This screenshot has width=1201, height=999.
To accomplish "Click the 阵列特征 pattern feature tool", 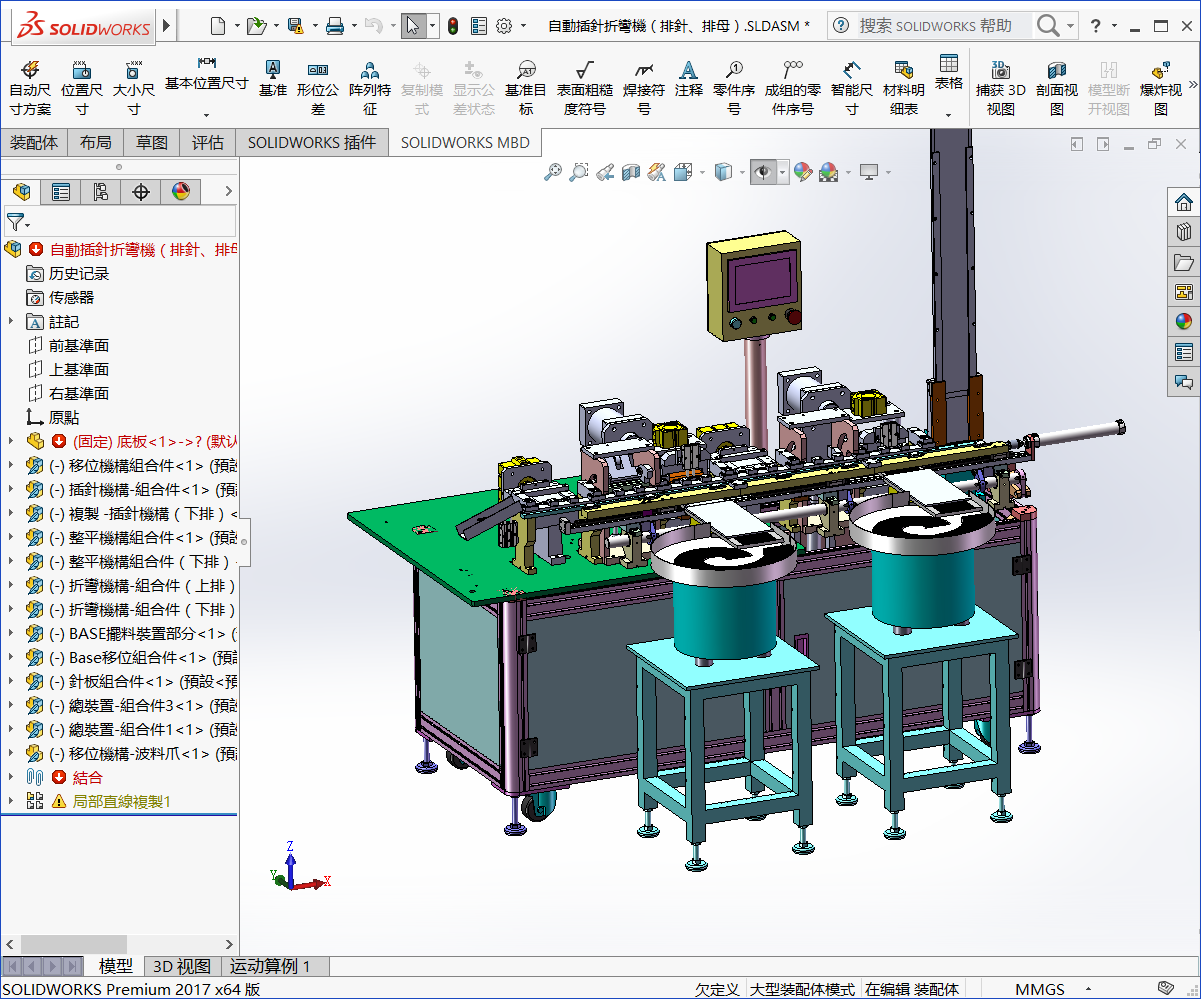I will tap(370, 87).
